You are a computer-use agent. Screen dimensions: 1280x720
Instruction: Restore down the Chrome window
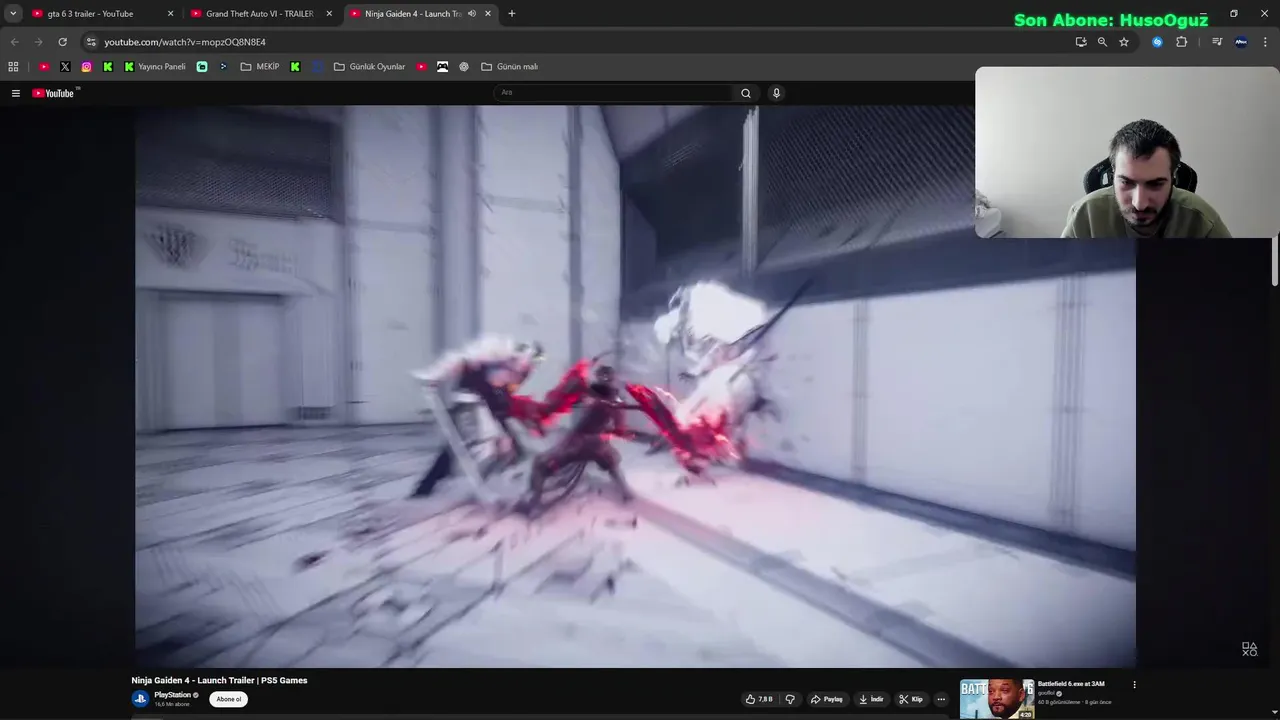click(1234, 14)
